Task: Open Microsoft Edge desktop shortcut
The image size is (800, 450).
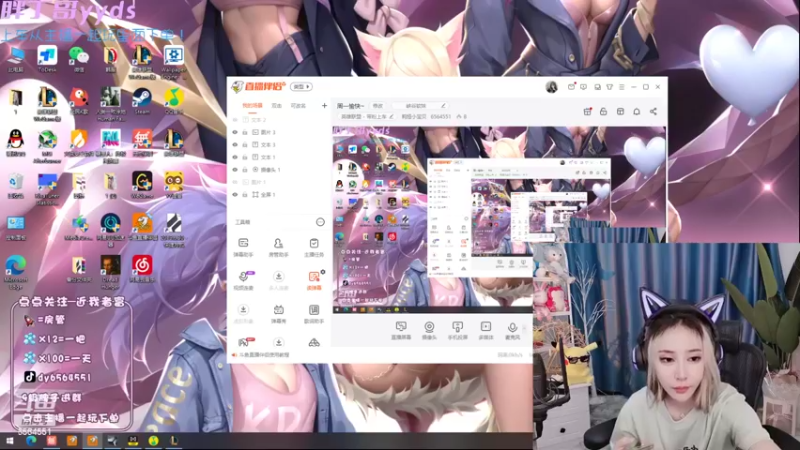Action: pos(16,272)
